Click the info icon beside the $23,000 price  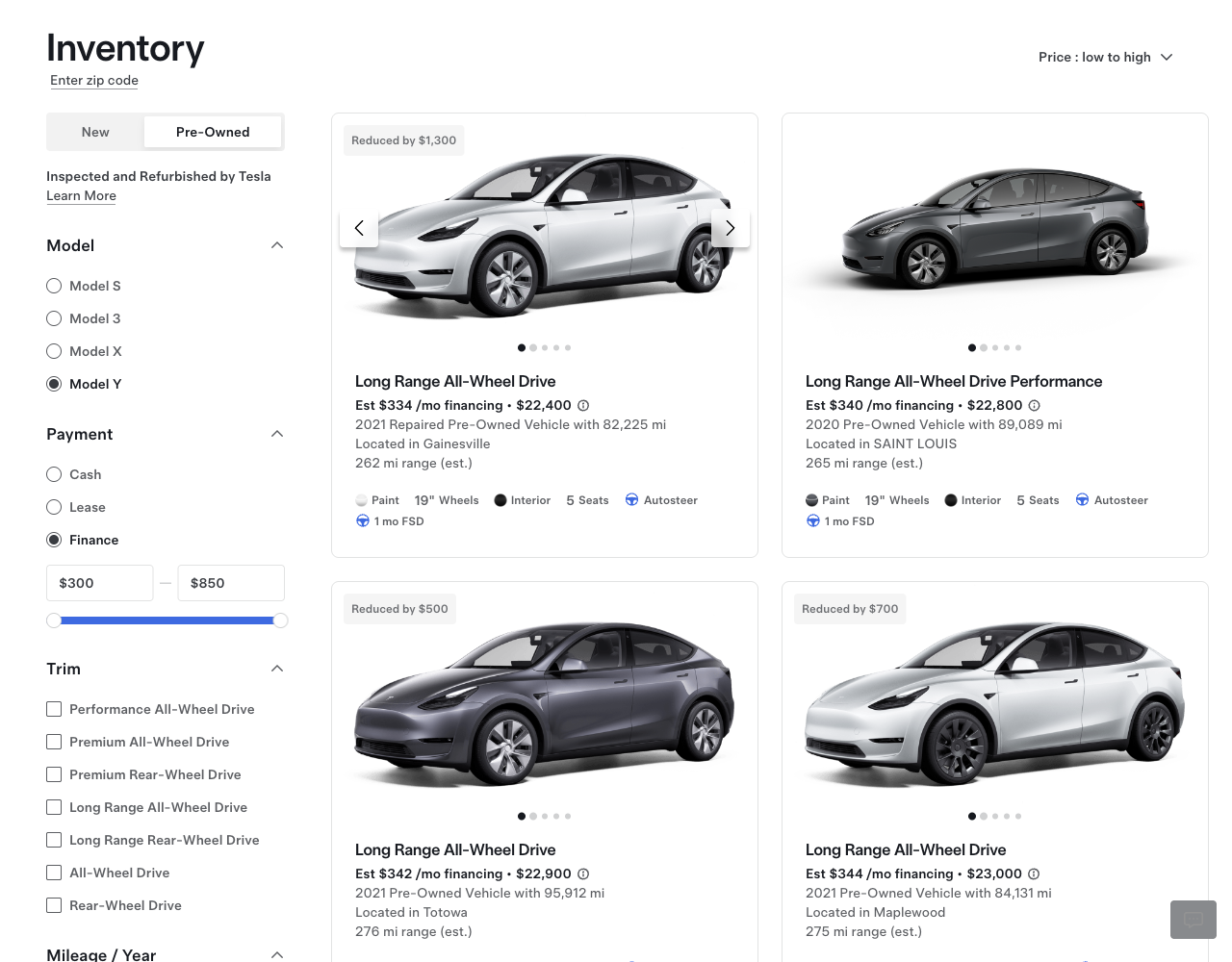[1034, 873]
